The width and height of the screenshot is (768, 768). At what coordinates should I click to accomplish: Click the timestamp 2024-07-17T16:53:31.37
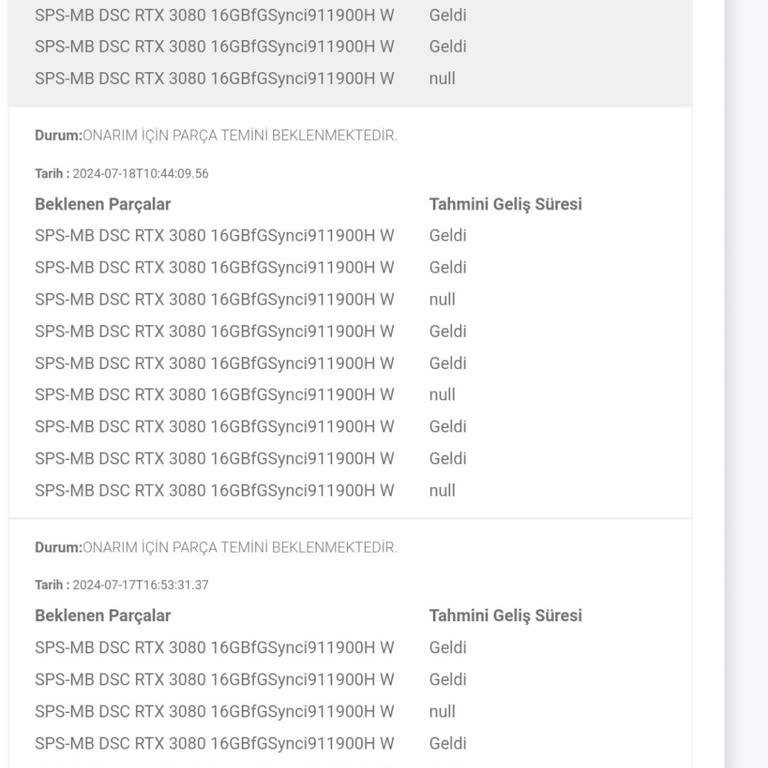[140, 585]
